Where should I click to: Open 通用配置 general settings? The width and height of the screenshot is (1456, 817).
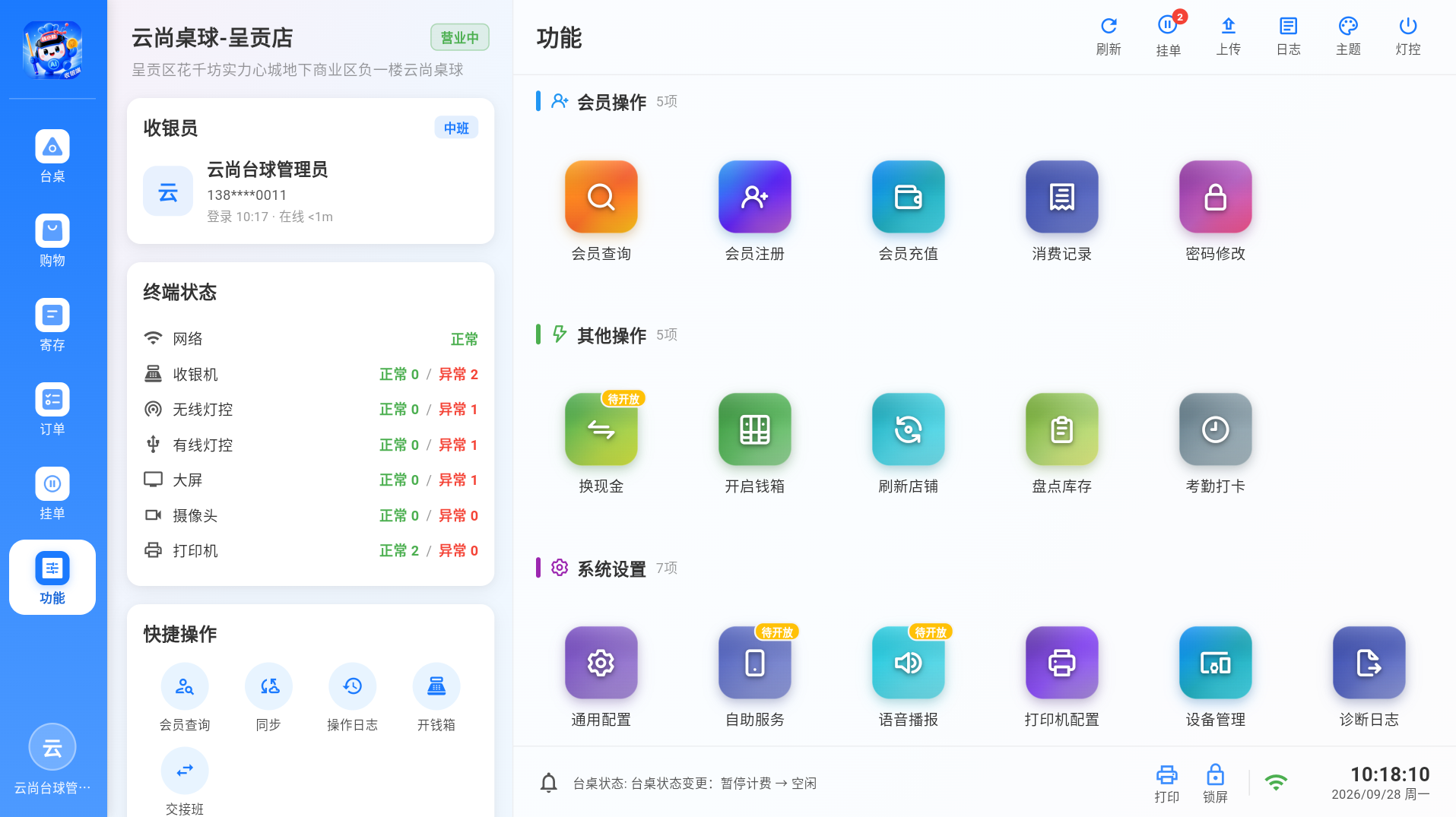[x=601, y=676]
